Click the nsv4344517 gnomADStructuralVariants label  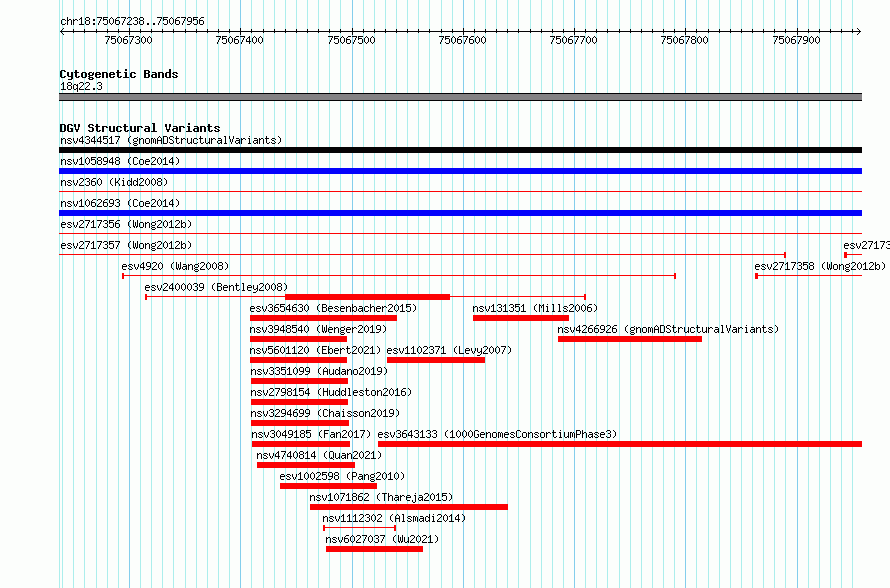pos(171,140)
